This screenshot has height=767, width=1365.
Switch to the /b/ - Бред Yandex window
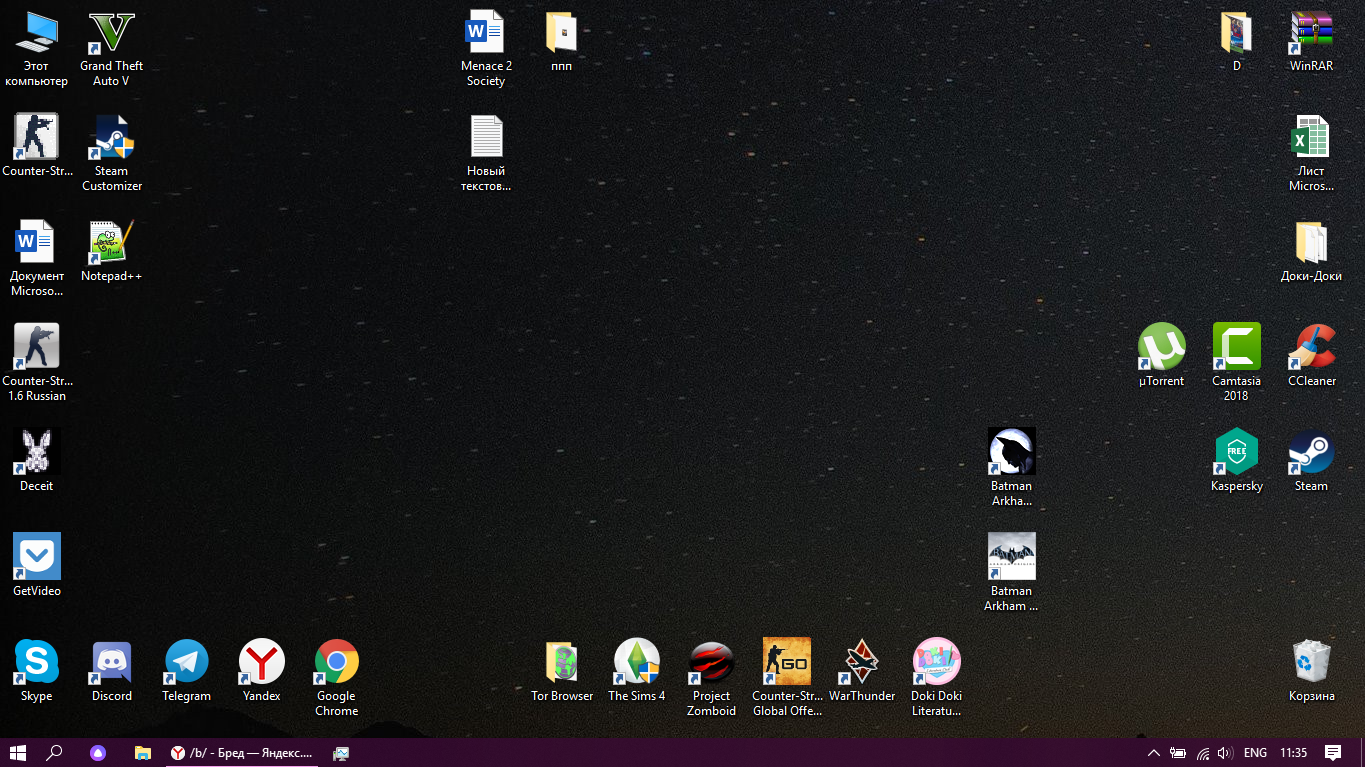pos(242,752)
